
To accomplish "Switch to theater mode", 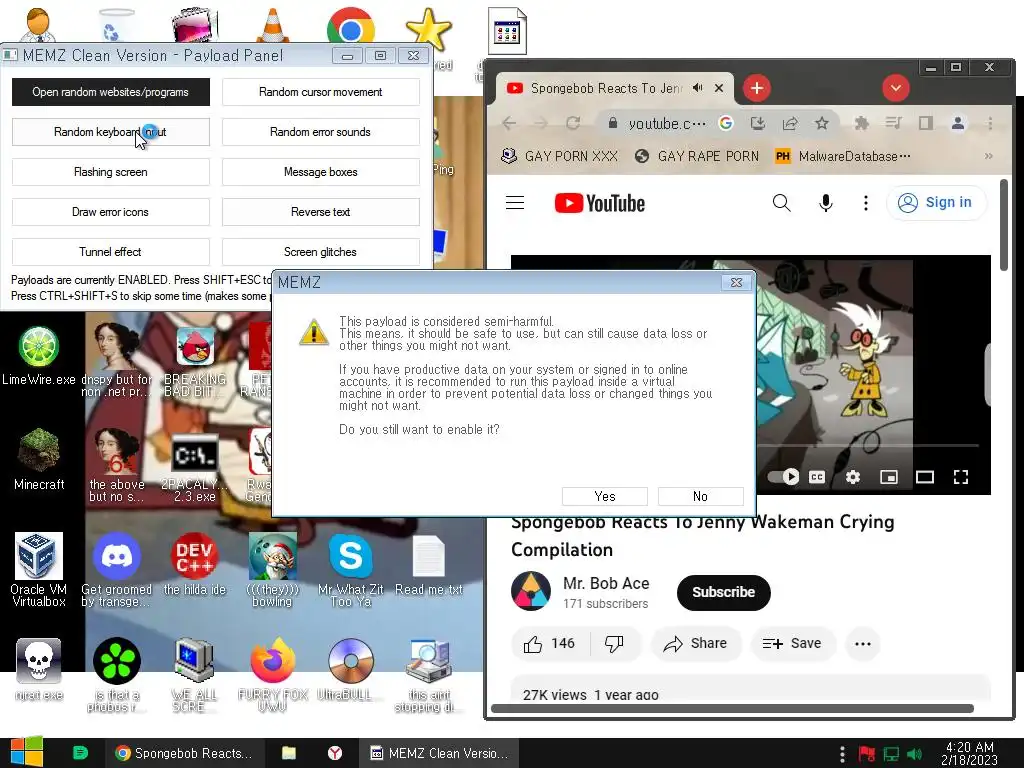I will click(x=925, y=477).
